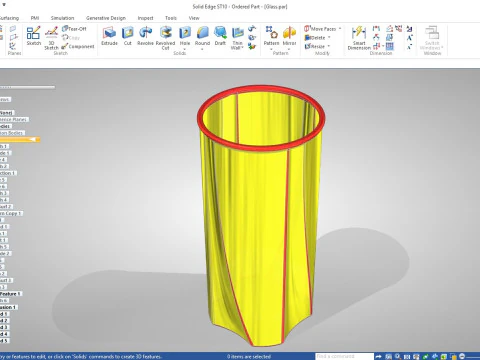
Task: Select the Cut tool
Action: coord(128,36)
